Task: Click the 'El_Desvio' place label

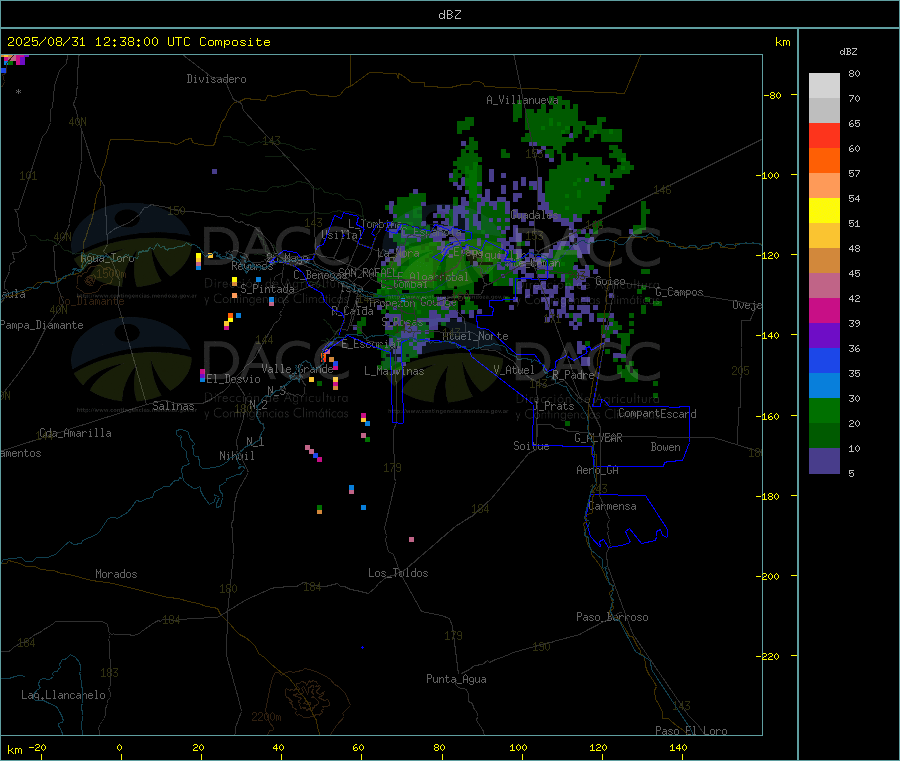Action: [x=233, y=379]
